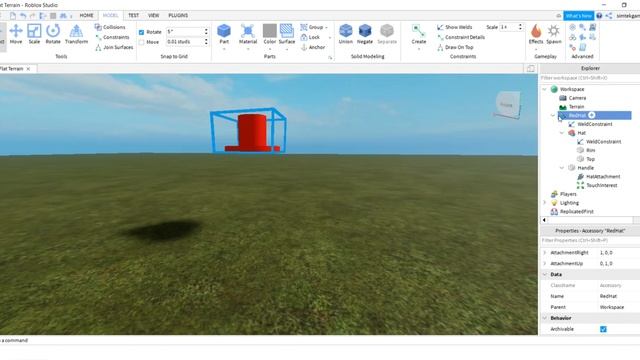Click the Negate tool
This screenshot has height=360, width=640.
[365, 34]
